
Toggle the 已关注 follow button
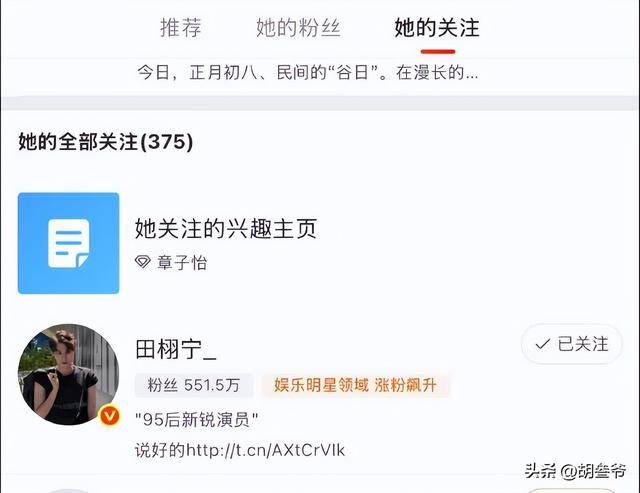tap(572, 344)
